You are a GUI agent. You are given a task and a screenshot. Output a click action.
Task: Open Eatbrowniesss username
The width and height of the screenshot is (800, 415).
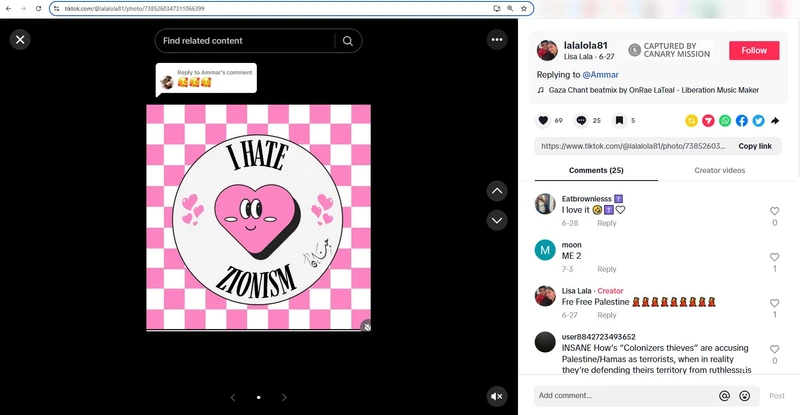(587, 199)
